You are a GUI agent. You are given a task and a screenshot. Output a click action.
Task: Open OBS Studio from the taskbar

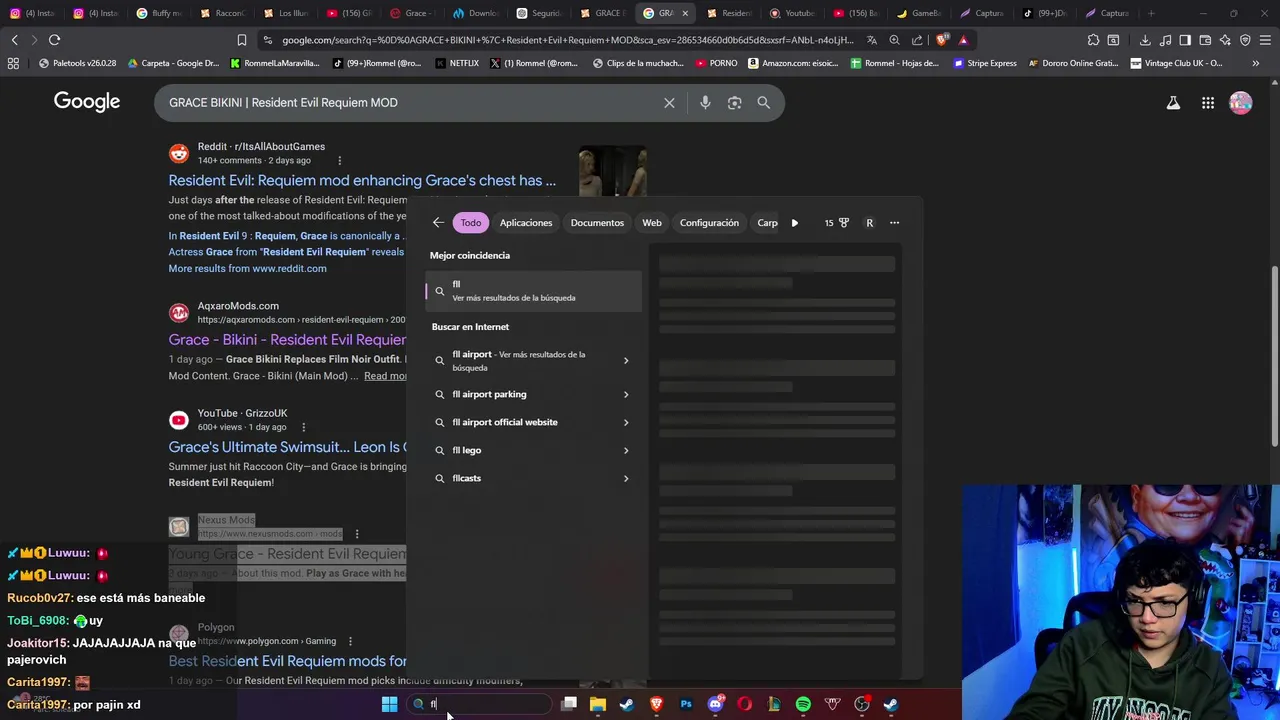862,704
